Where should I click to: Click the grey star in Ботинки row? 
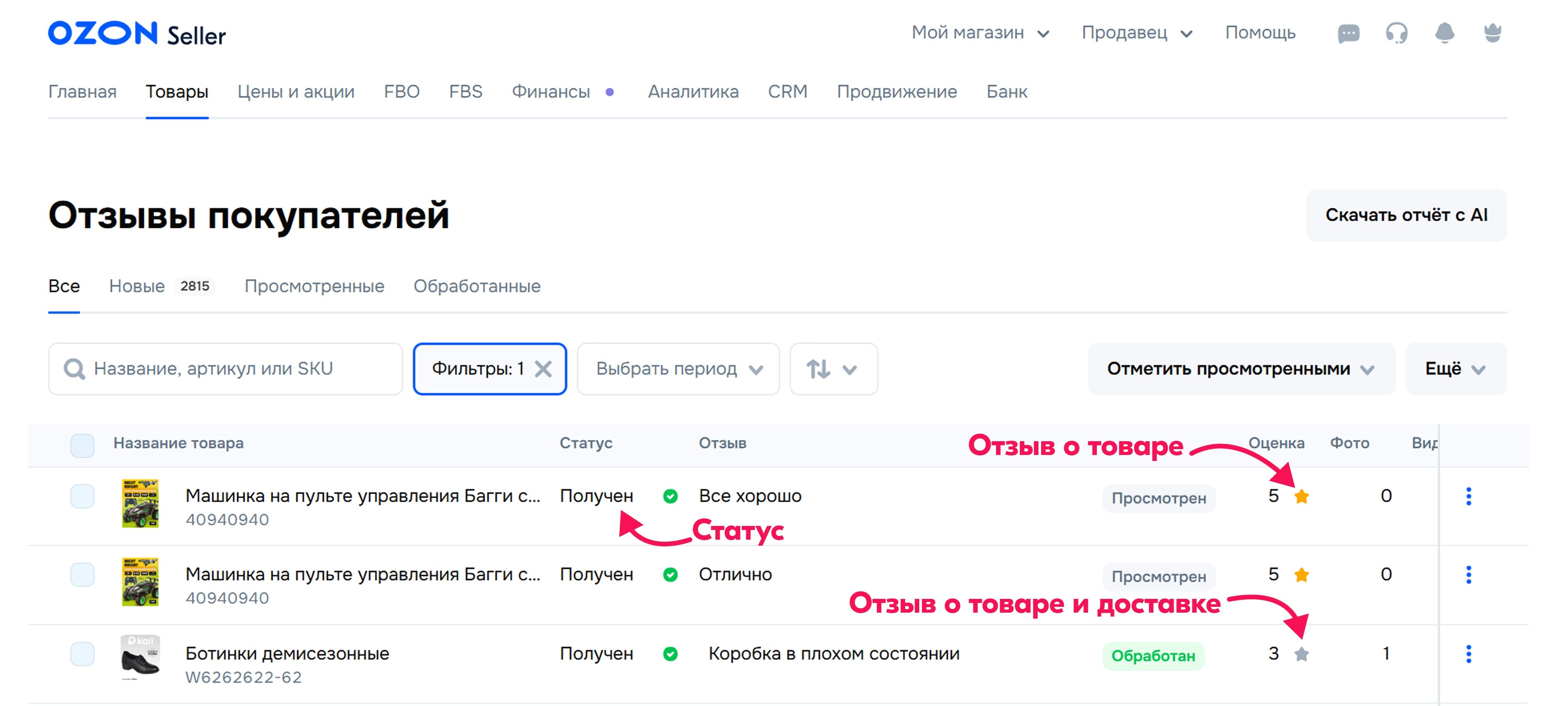pos(1301,653)
